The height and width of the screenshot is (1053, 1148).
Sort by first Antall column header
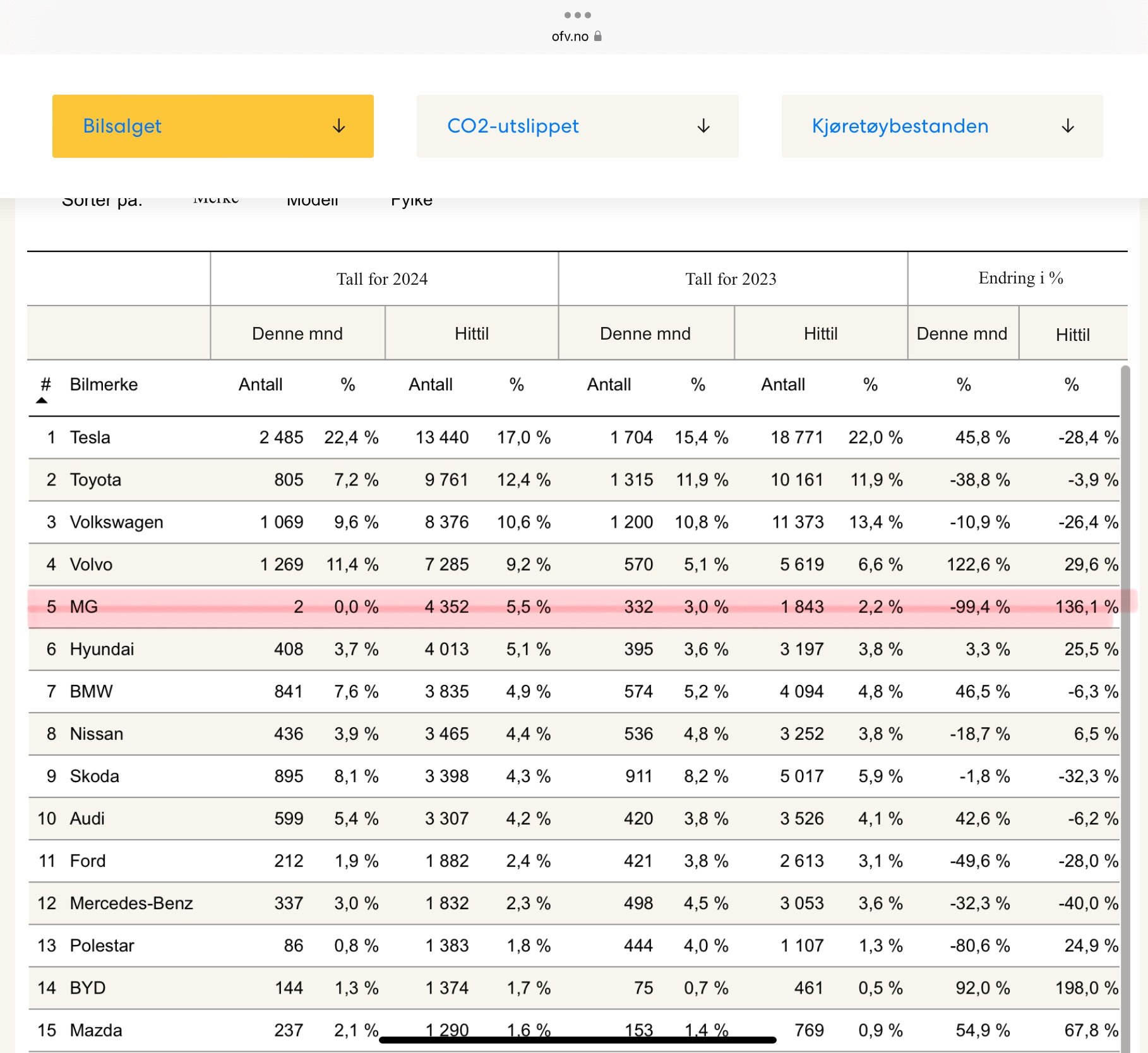[x=260, y=384]
